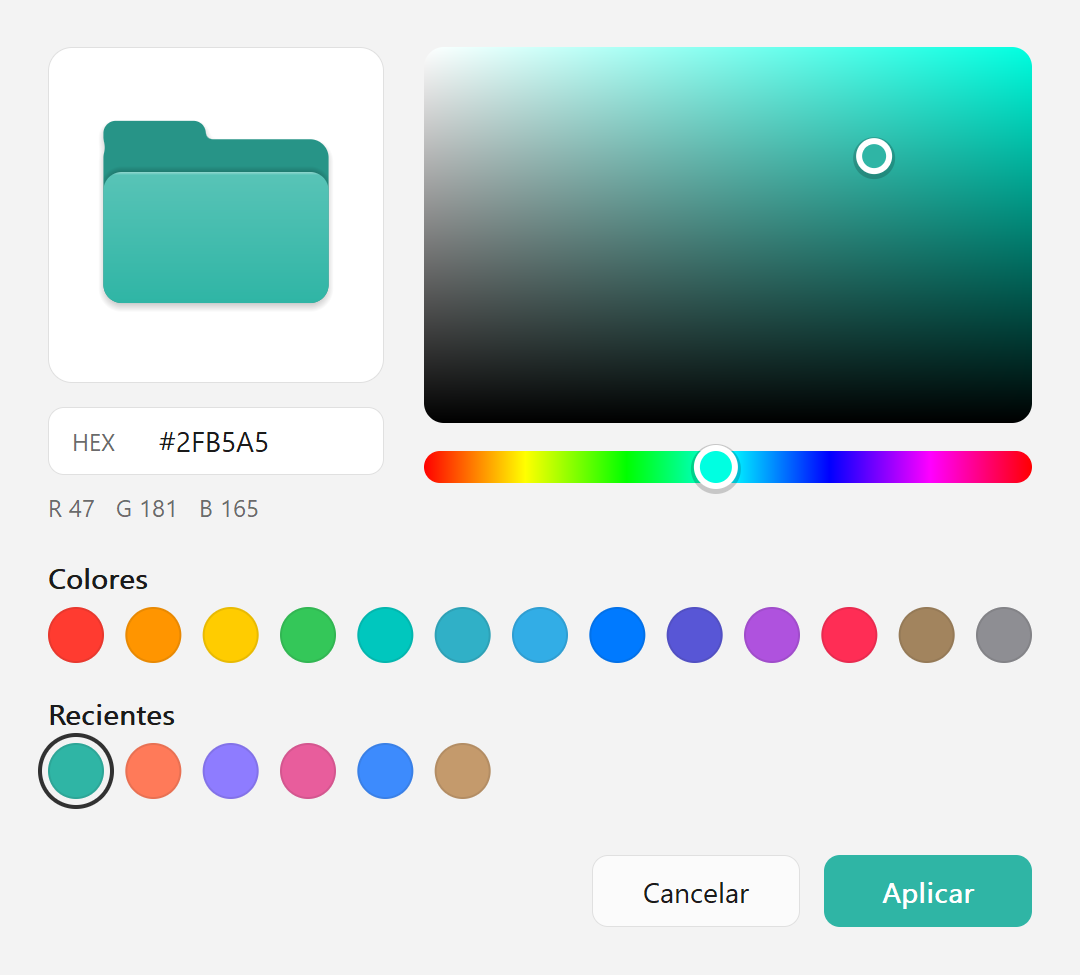
Task: Choose the bright blue swatch in Colores
Action: 617,635
